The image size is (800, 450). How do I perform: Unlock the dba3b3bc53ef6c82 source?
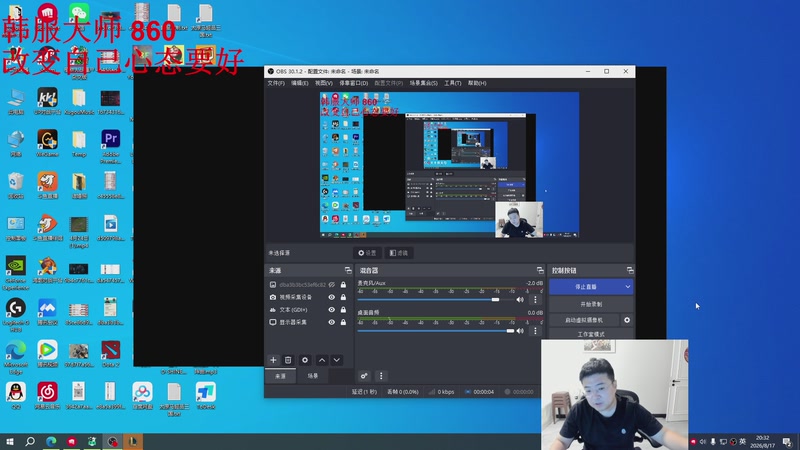pos(343,284)
